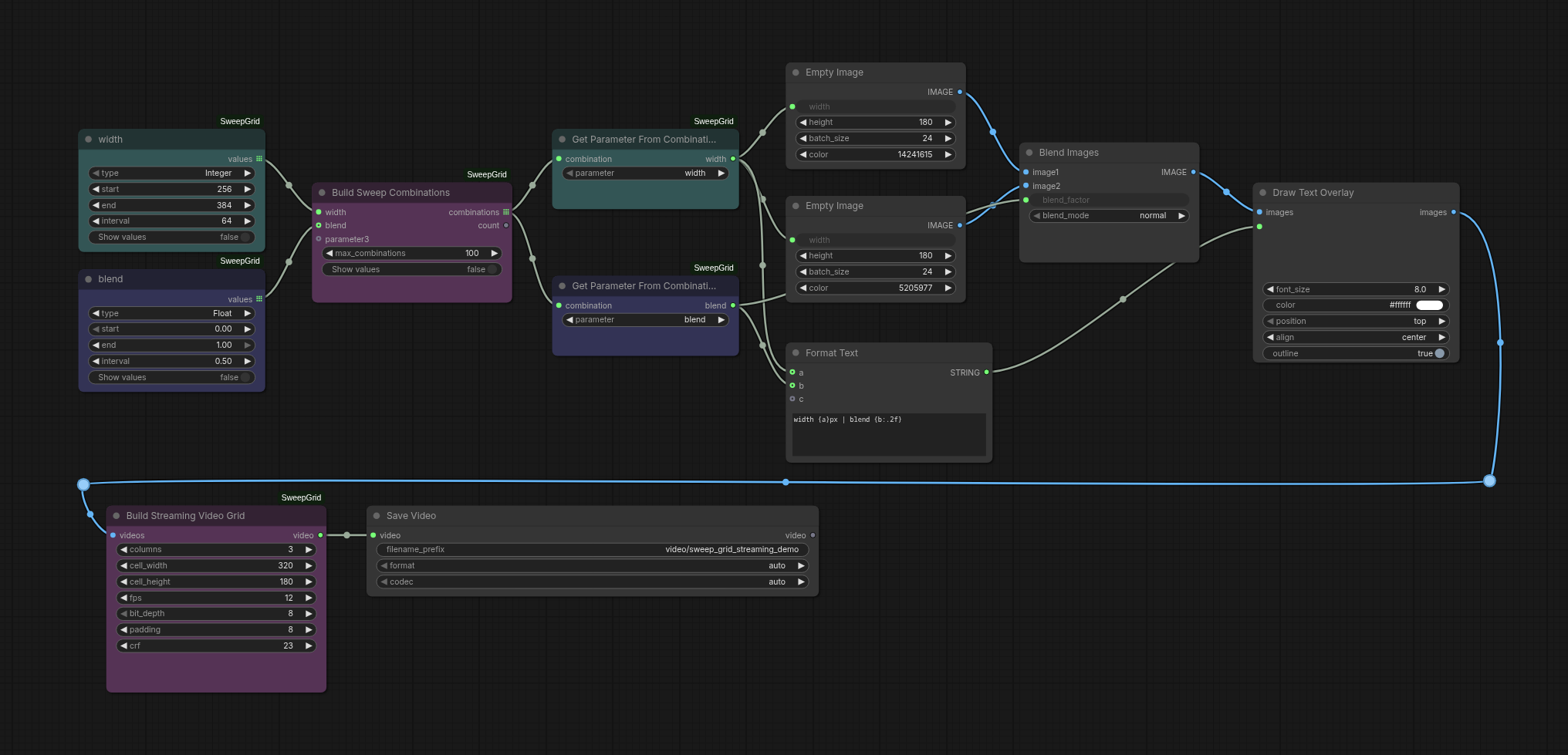Collapse the Build Sweep Combinations node dot
This screenshot has height=755, width=1568.
point(322,193)
